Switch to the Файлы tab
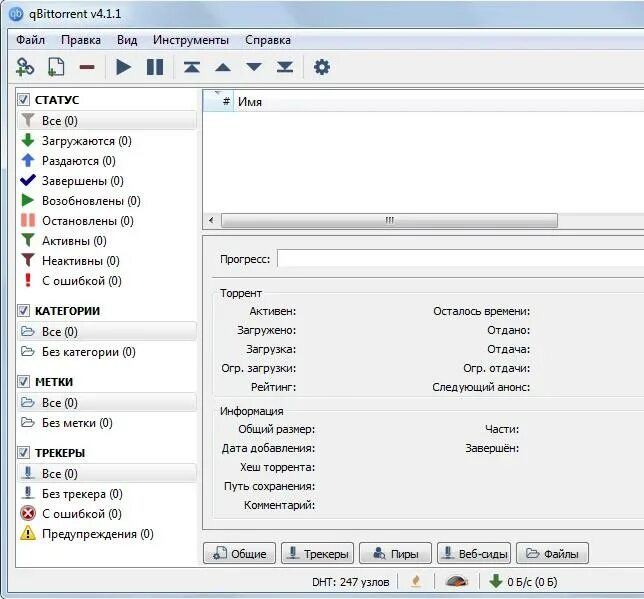The height and width of the screenshot is (599, 644). (x=552, y=553)
